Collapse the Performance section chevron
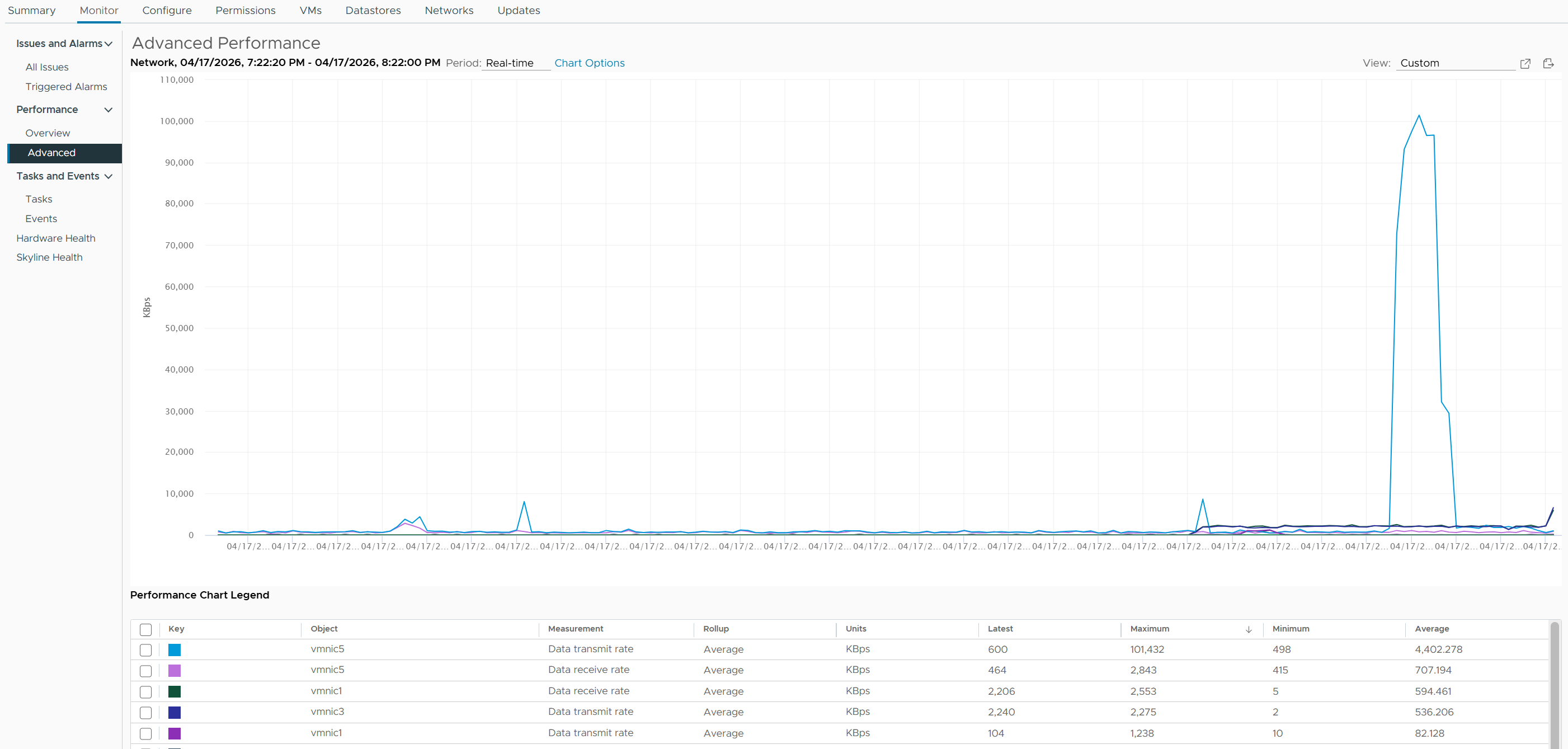The width and height of the screenshot is (1568, 749). pos(109,110)
